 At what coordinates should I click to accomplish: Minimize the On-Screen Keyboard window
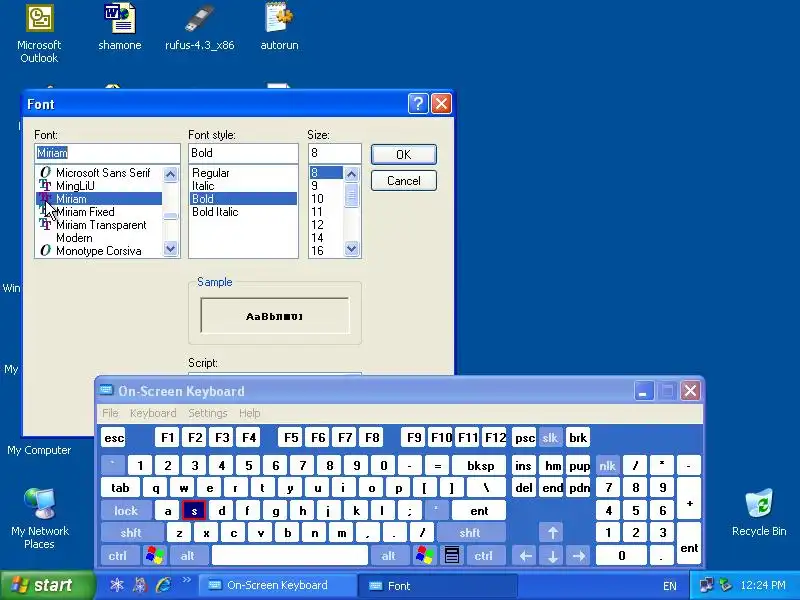pos(643,391)
